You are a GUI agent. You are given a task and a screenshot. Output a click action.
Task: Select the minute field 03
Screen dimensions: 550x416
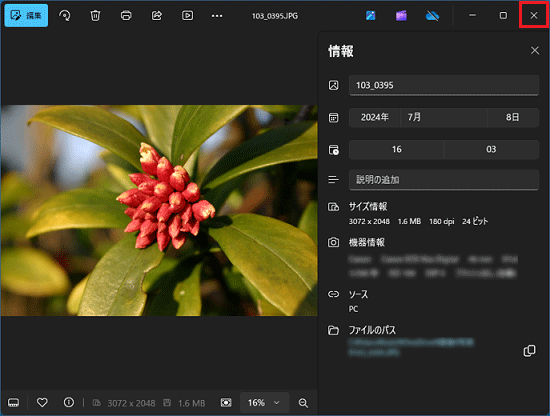coord(491,149)
